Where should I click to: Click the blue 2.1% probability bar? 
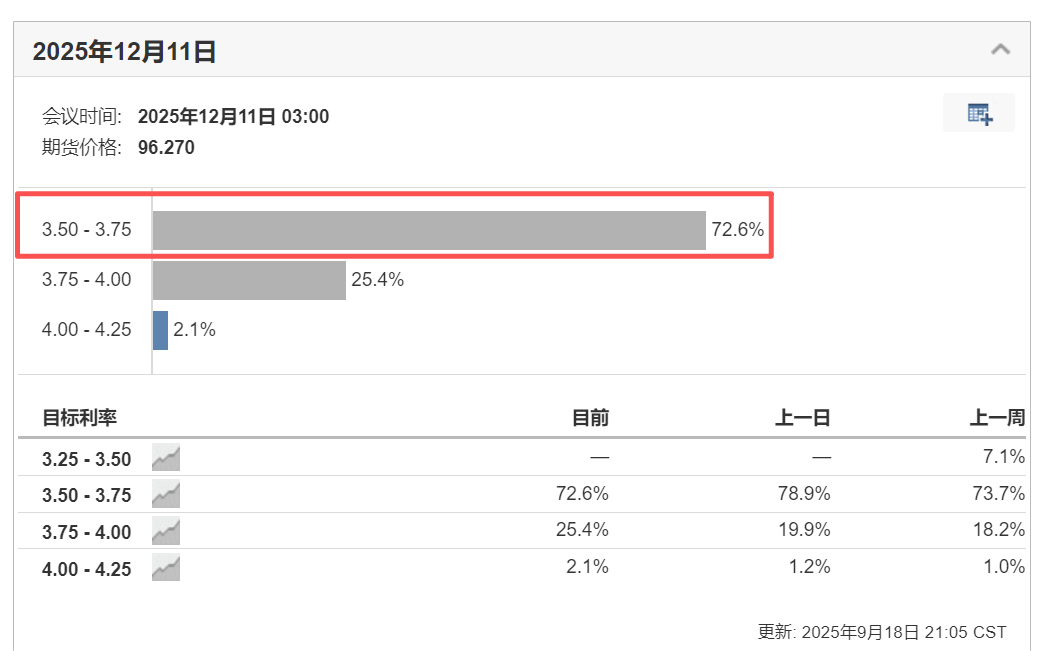coord(161,330)
